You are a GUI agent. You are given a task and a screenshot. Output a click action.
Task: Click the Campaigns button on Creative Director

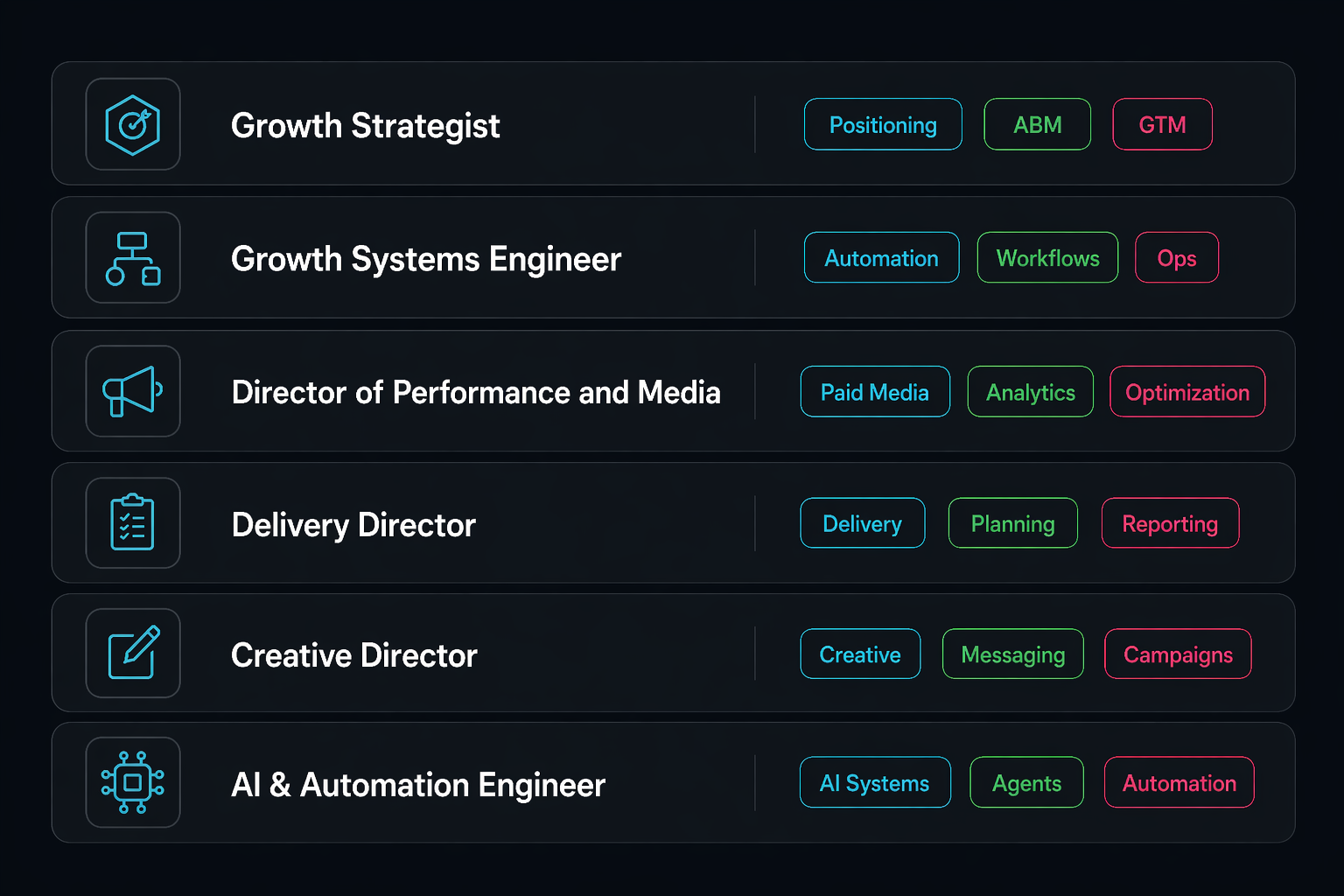[1177, 654]
